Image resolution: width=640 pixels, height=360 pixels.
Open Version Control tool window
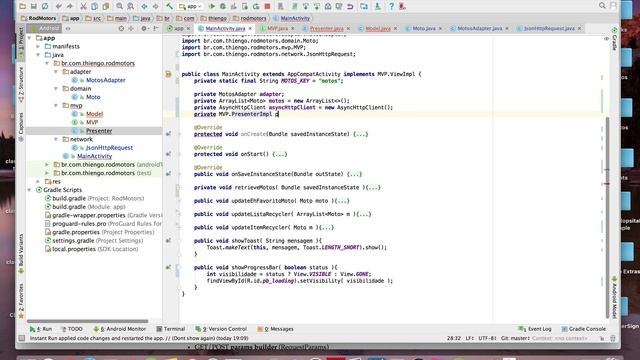[221, 329]
